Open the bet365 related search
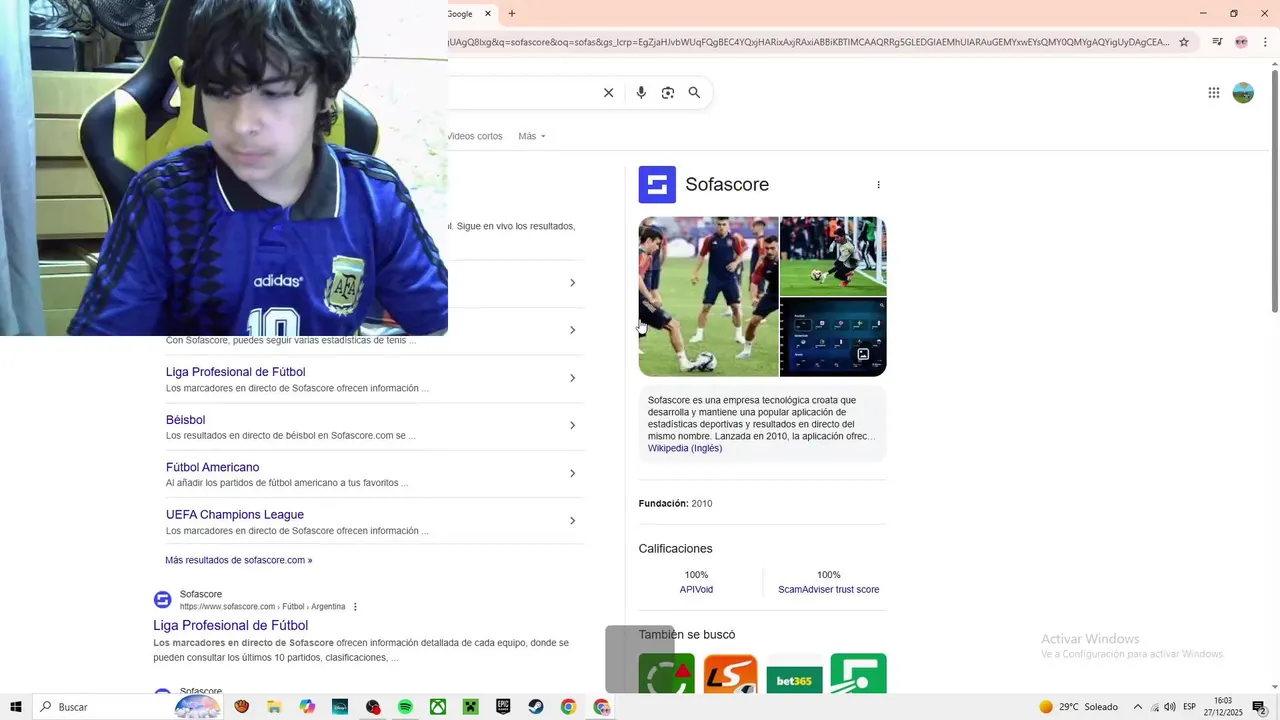Image resolution: width=1280 pixels, height=720 pixels. 794,674
